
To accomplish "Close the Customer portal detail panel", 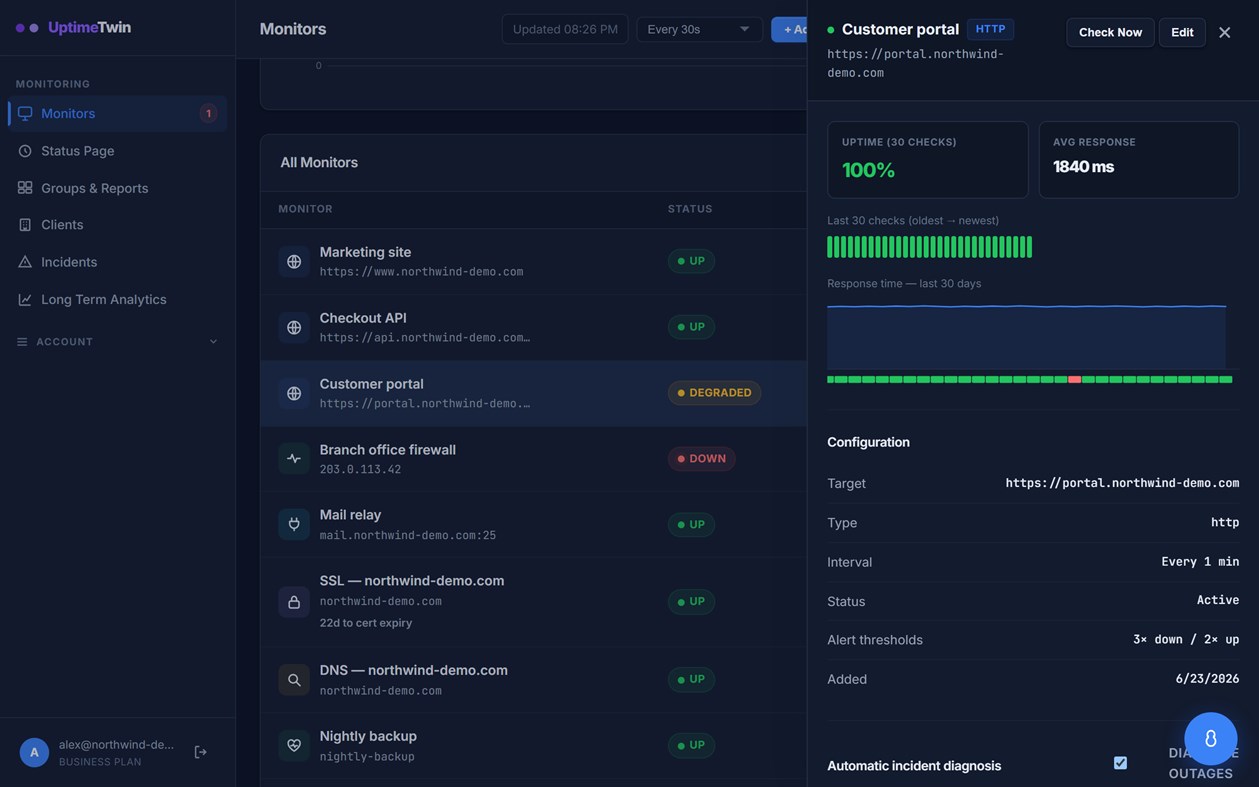I will click(1225, 32).
